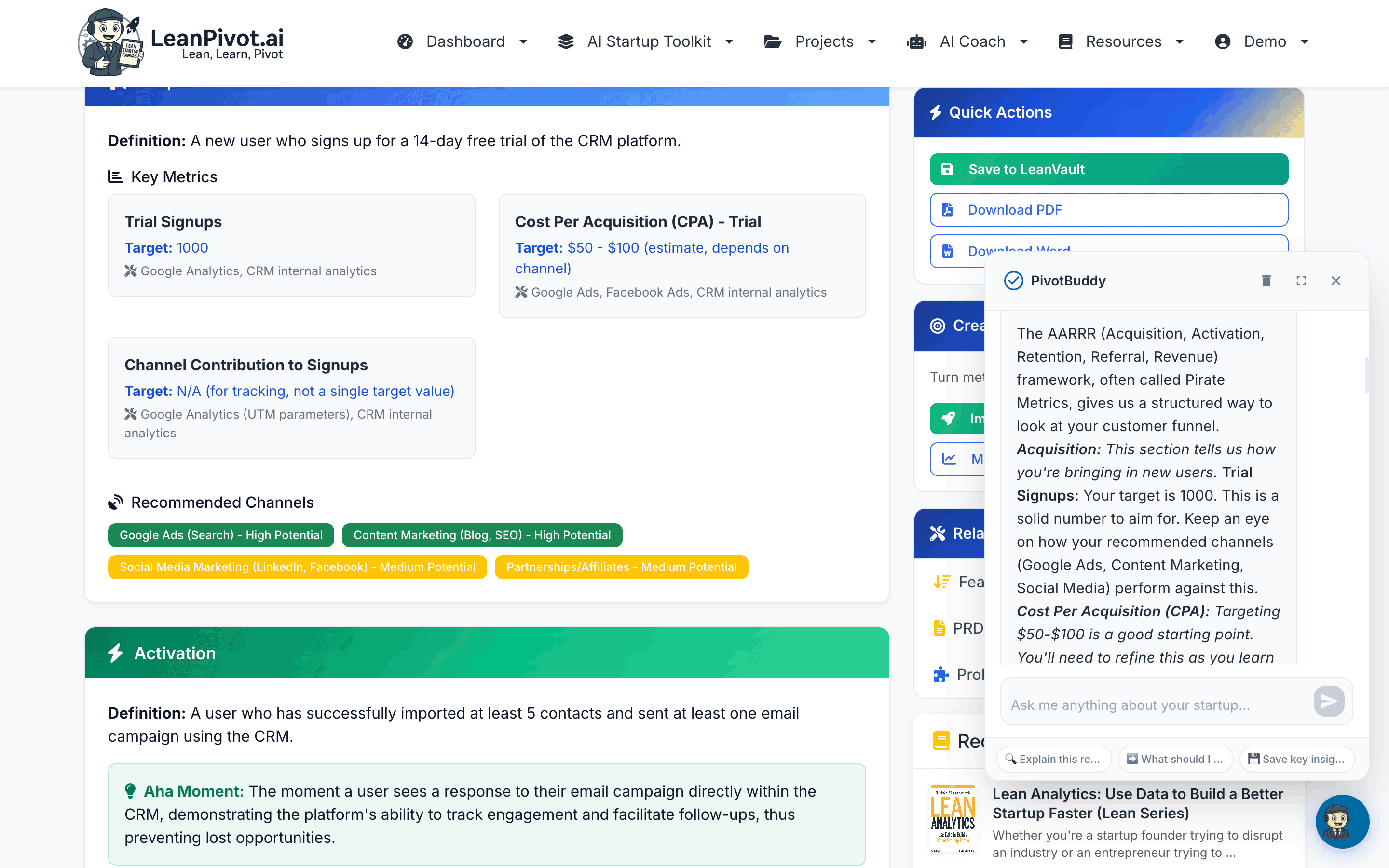
Task: Open the Dashboard dropdown menu
Action: coord(464,41)
